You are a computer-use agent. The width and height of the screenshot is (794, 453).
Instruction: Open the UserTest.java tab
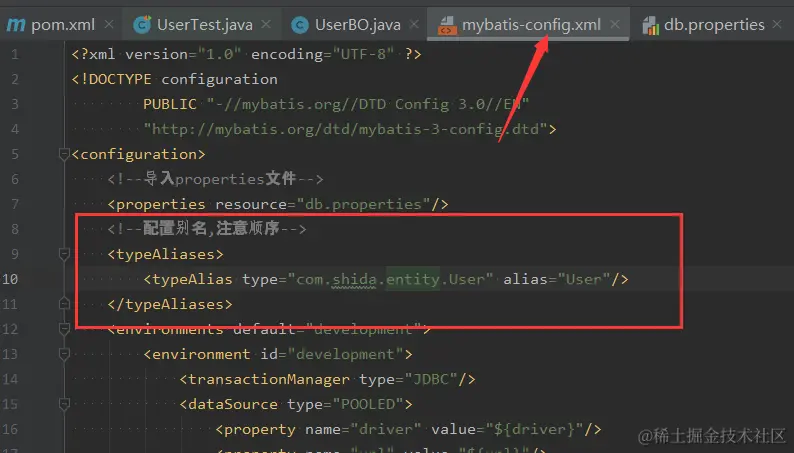click(205, 24)
